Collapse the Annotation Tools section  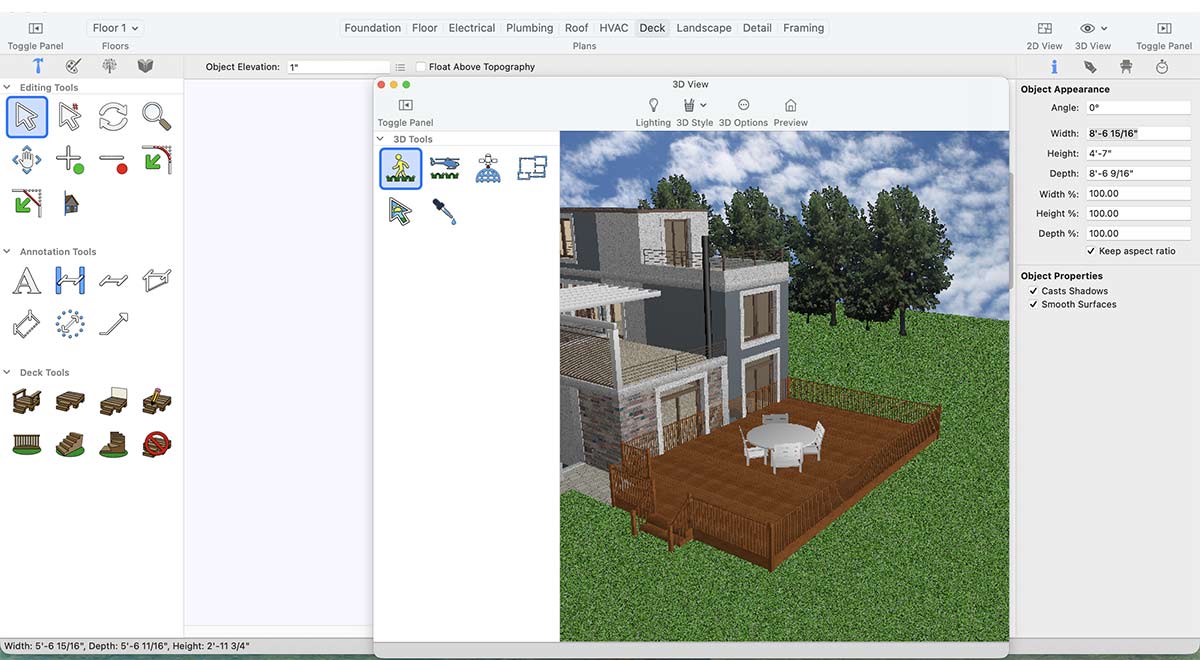[x=8, y=252]
